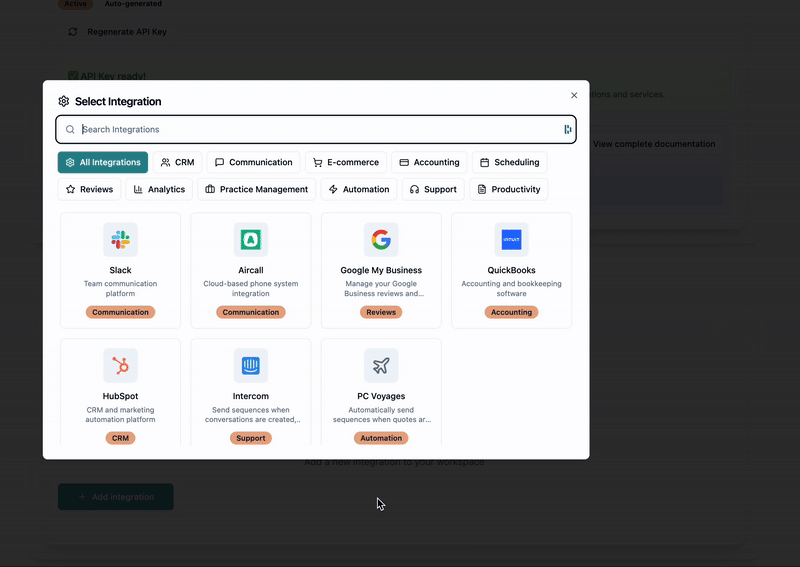Click the Automation badge on PC Voyages
800x567 pixels.
pyautogui.click(x=381, y=438)
